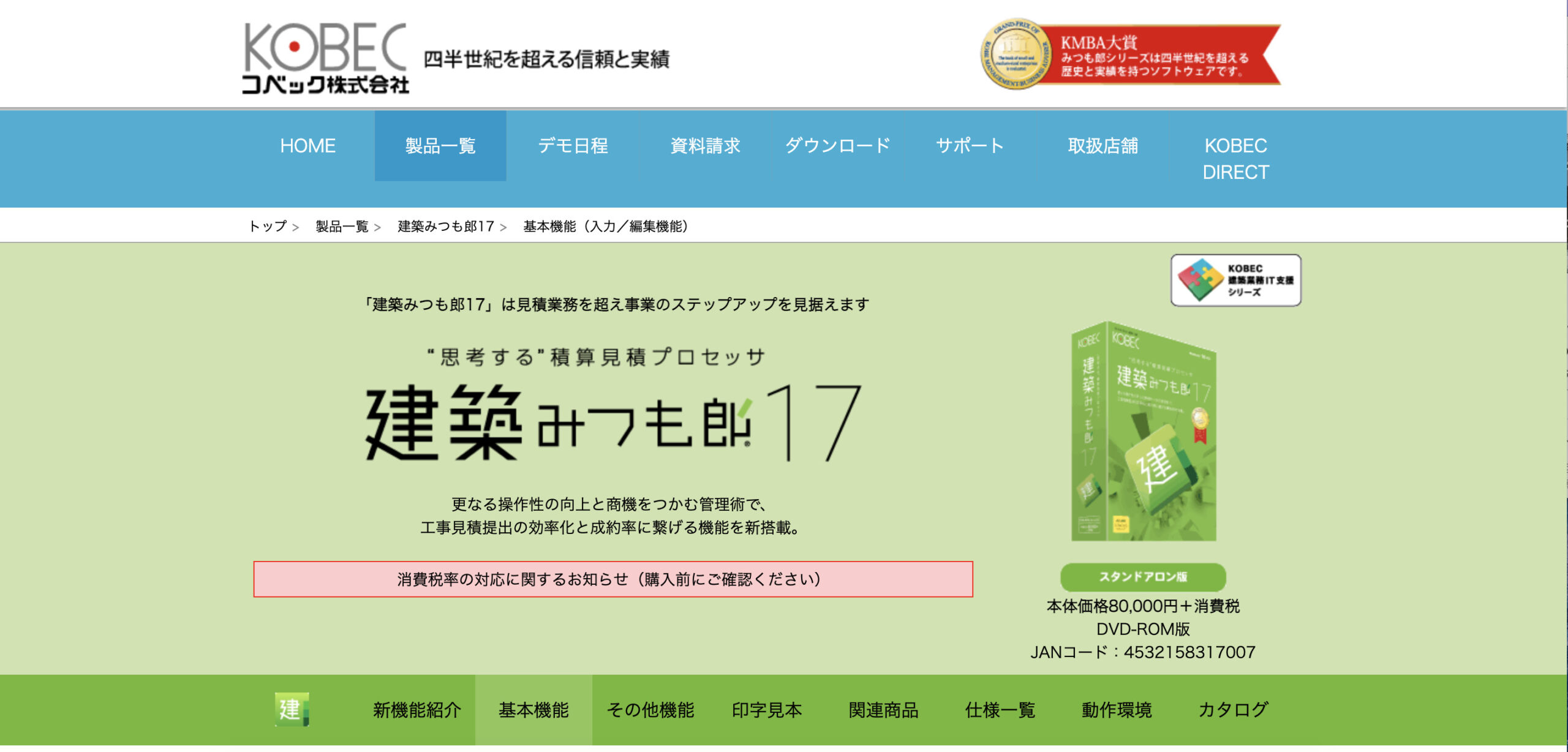Open デモ日程 navigation item

[x=573, y=146]
